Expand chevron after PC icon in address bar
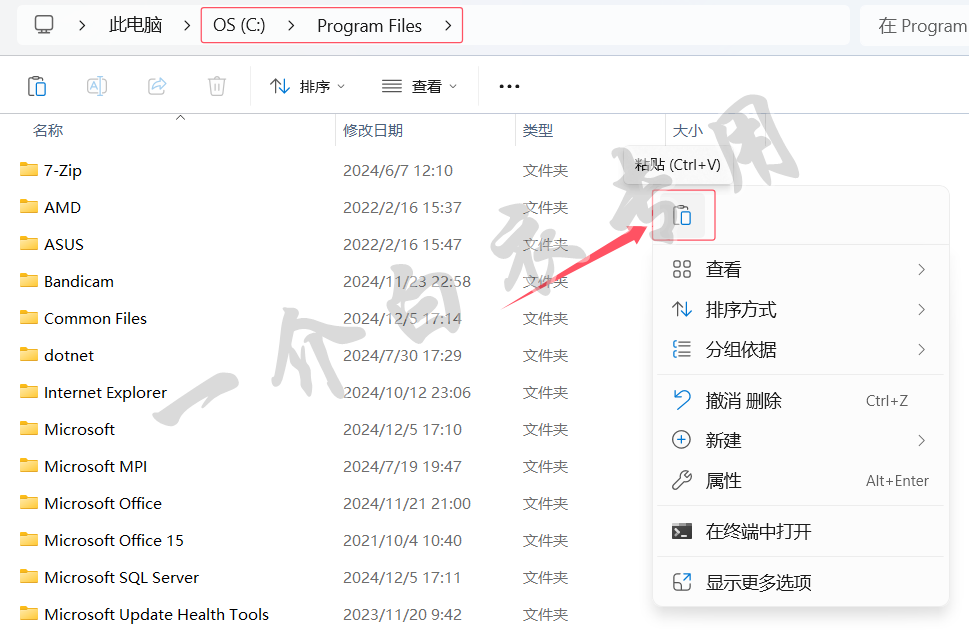This screenshot has height=640, width=969. pyautogui.click(x=82, y=25)
